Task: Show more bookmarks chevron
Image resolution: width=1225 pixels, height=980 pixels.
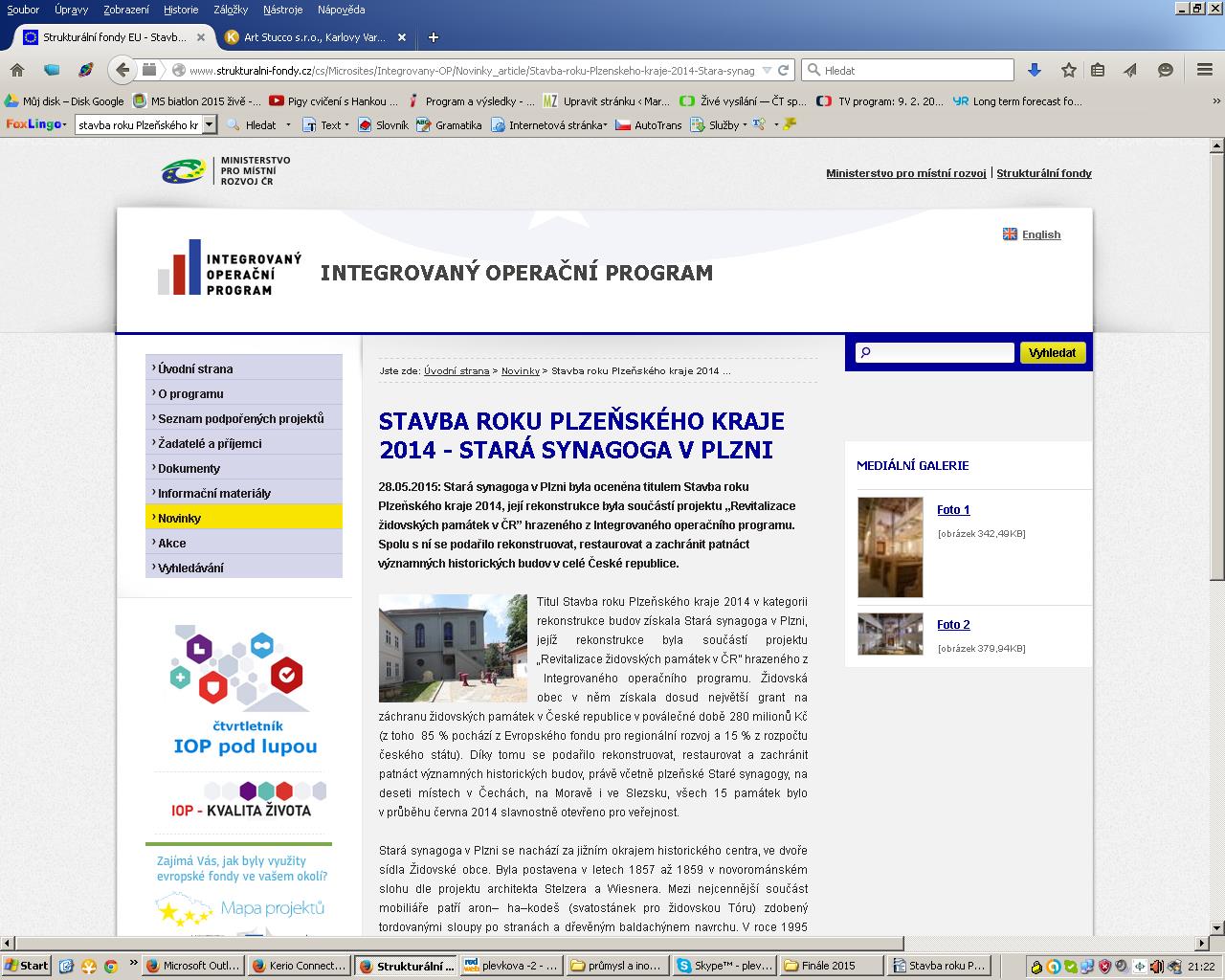Action: pyautogui.click(x=1215, y=100)
